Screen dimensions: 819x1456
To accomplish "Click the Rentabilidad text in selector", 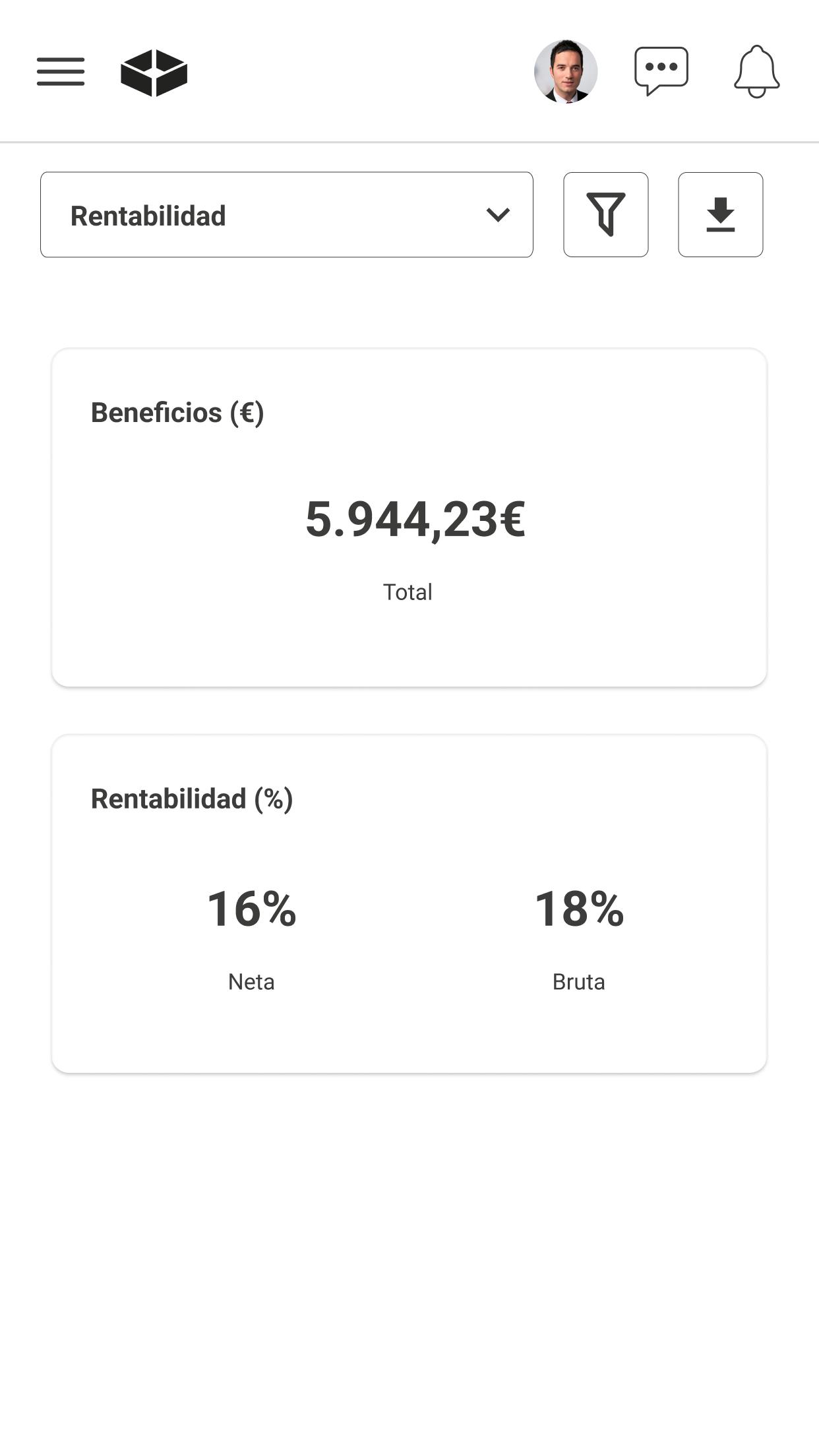I will pyautogui.click(x=148, y=216).
